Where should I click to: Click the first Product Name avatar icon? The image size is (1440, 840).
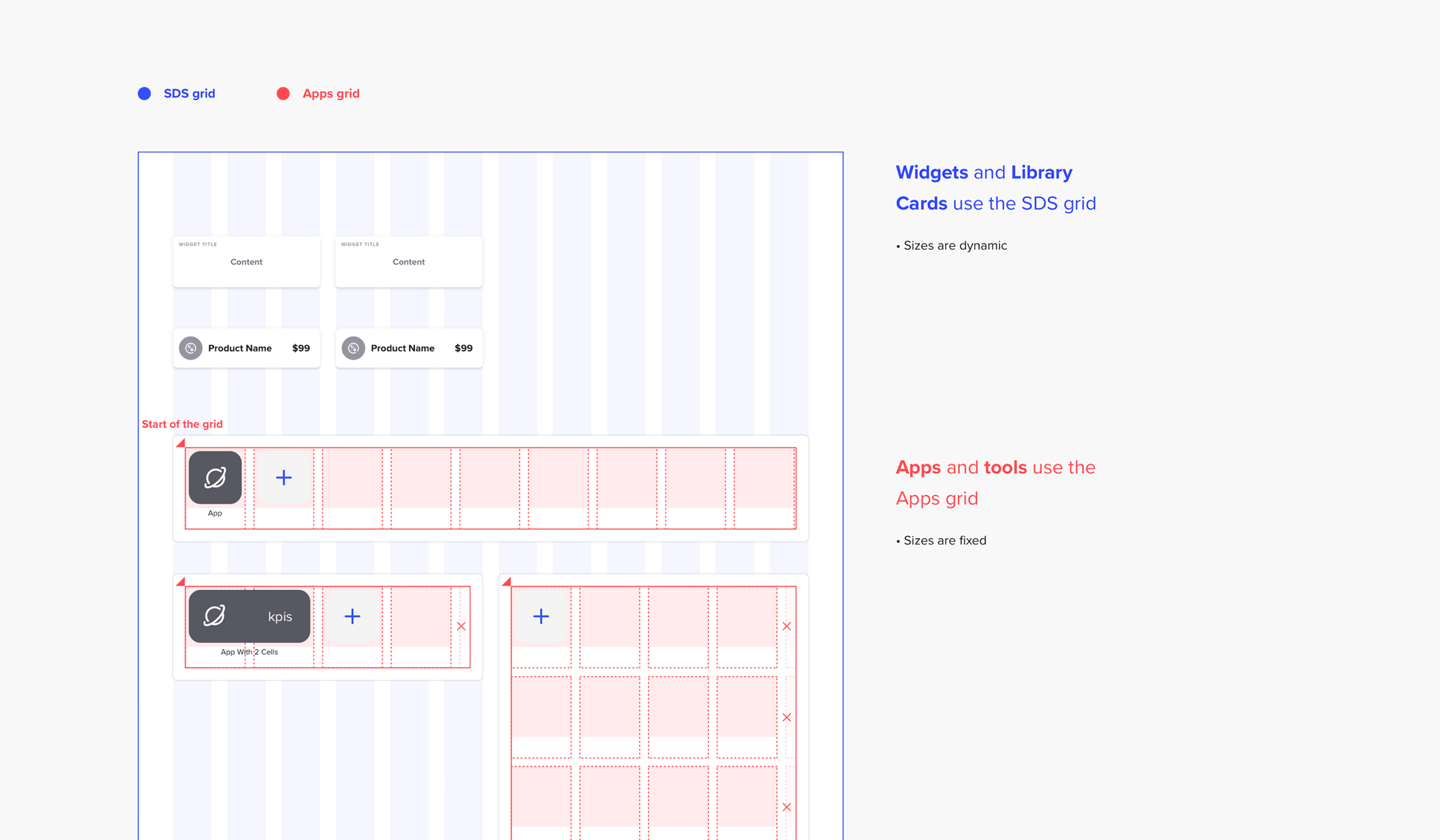tap(191, 348)
